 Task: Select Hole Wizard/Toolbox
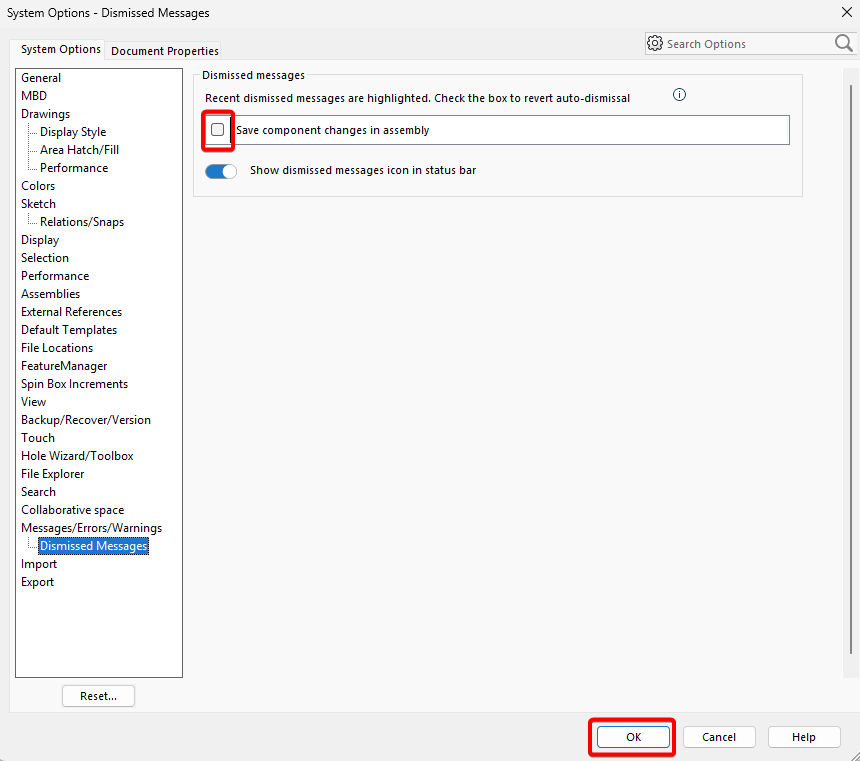77,456
